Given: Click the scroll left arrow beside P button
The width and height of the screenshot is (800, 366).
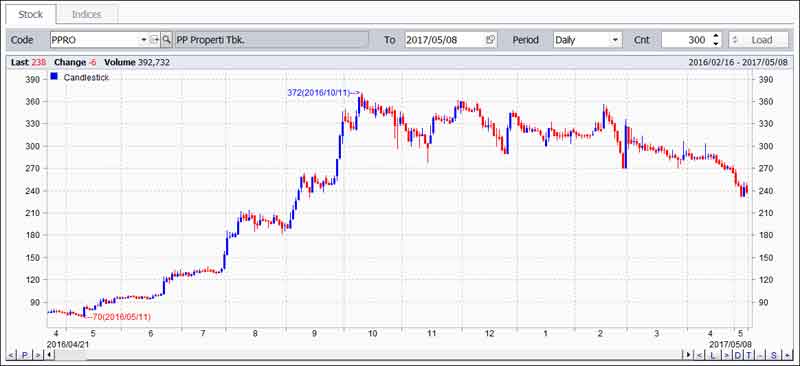Looking at the screenshot, I should coord(11,355).
